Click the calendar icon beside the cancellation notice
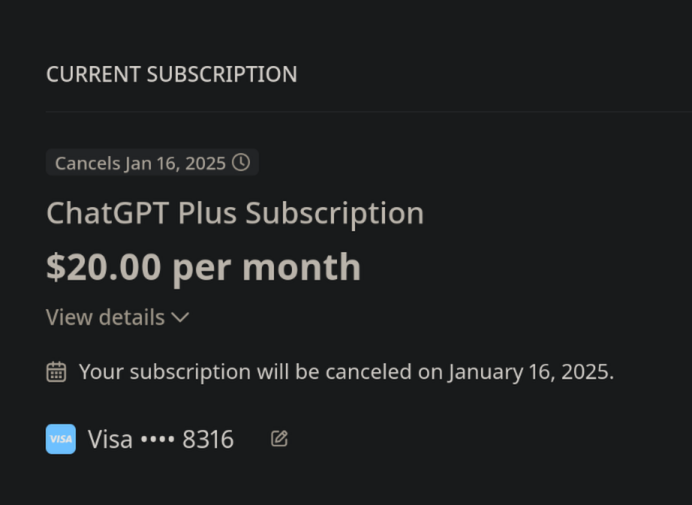This screenshot has height=505, width=692. [57, 372]
